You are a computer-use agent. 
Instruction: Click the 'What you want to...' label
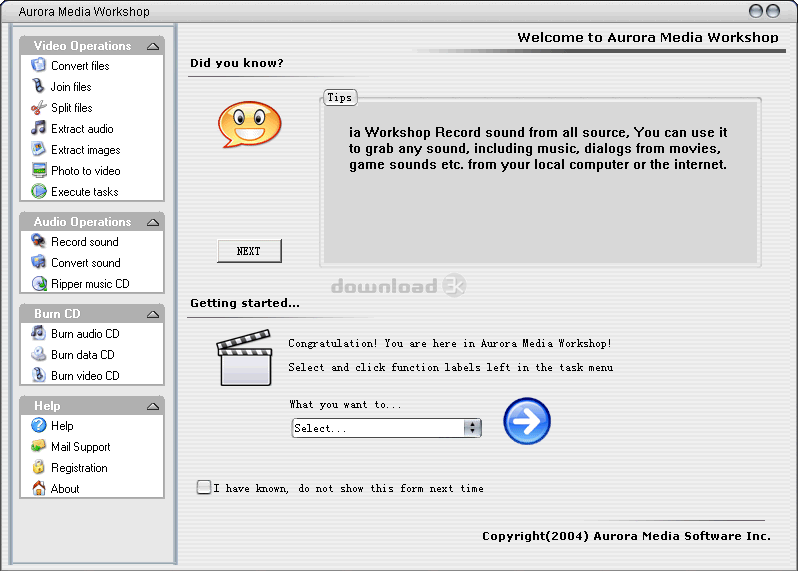click(345, 405)
